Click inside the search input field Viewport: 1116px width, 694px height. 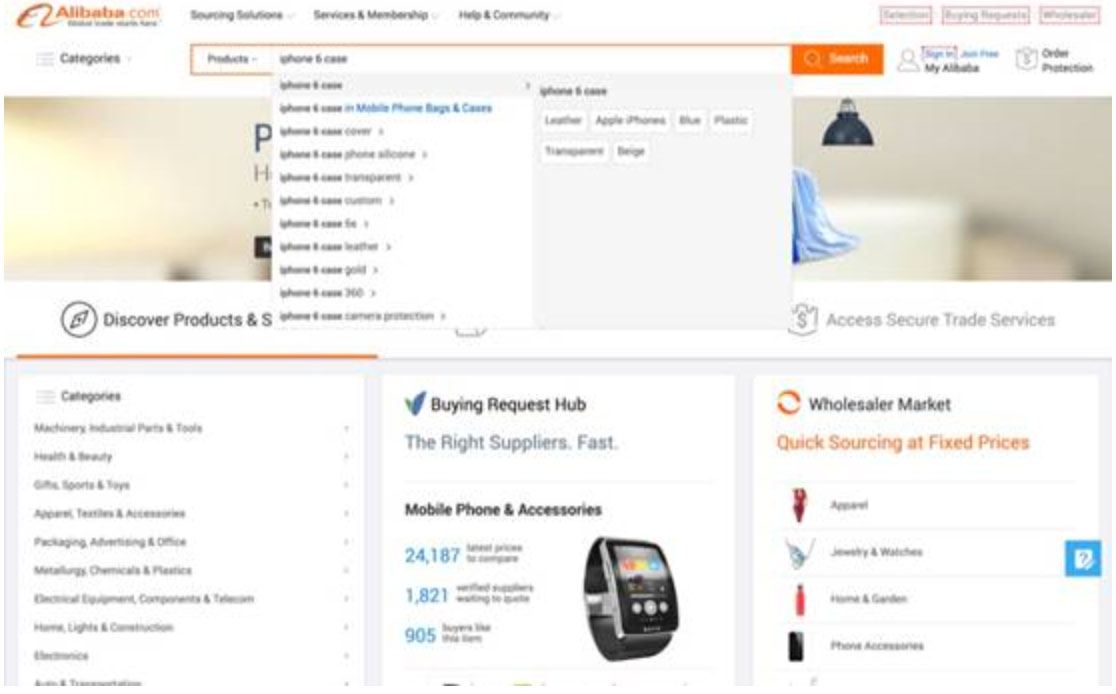tap(532, 59)
